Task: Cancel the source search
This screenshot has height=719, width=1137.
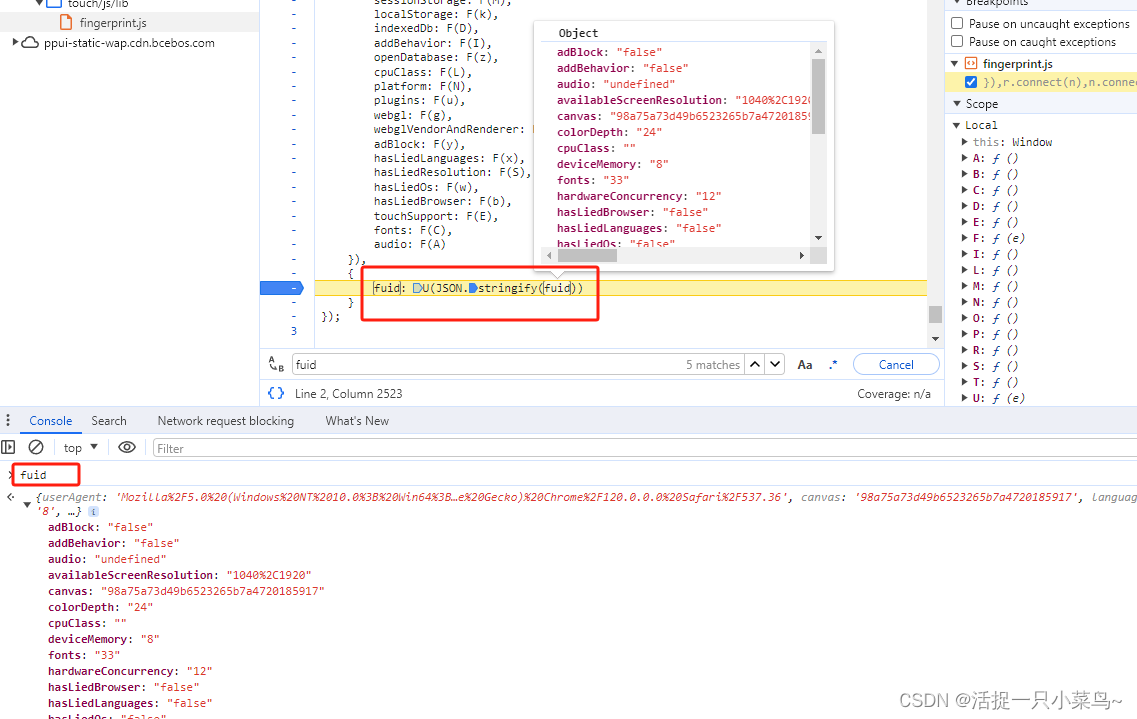Action: [x=896, y=365]
